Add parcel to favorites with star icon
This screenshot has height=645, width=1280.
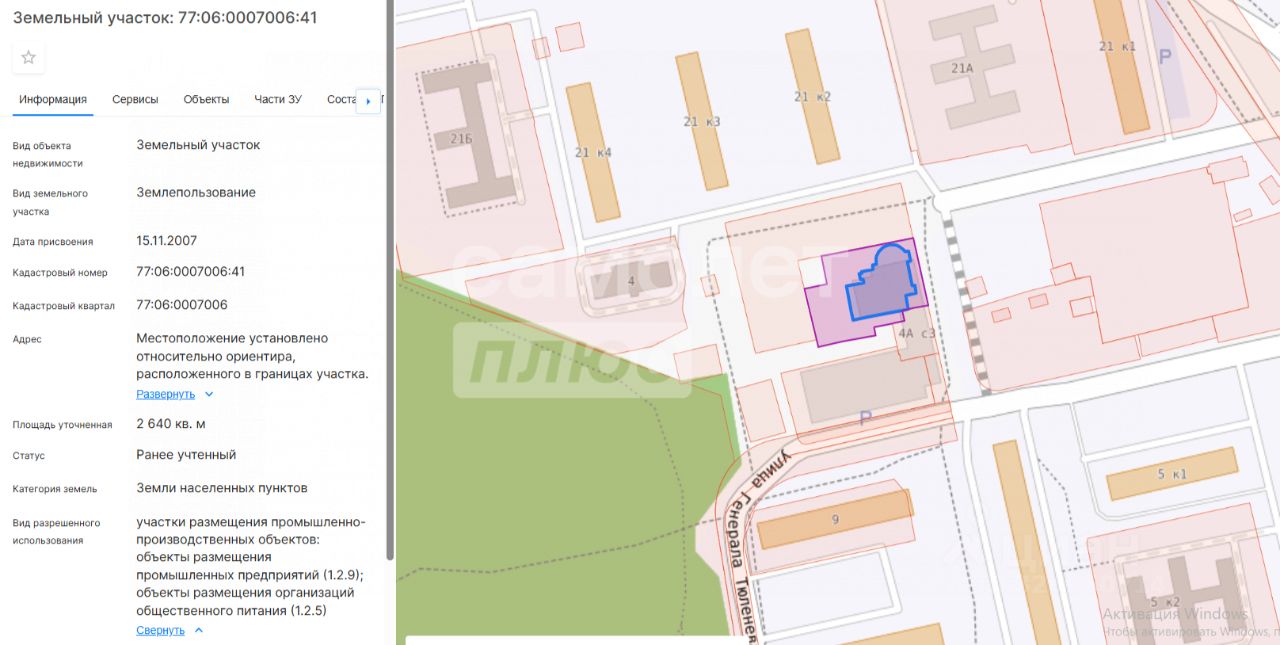(28, 58)
